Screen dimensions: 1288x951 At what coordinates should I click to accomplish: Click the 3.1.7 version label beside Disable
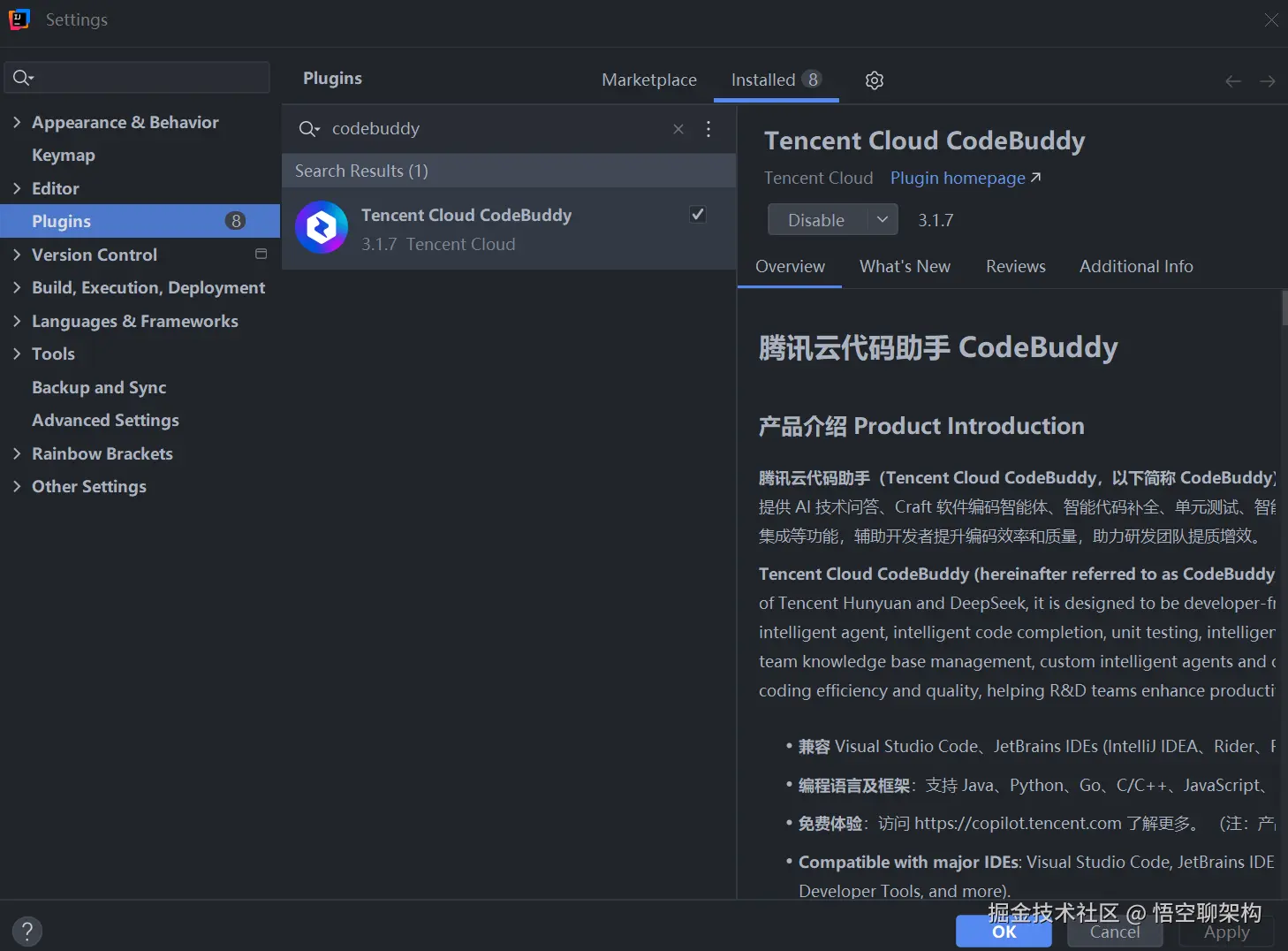coord(936,220)
